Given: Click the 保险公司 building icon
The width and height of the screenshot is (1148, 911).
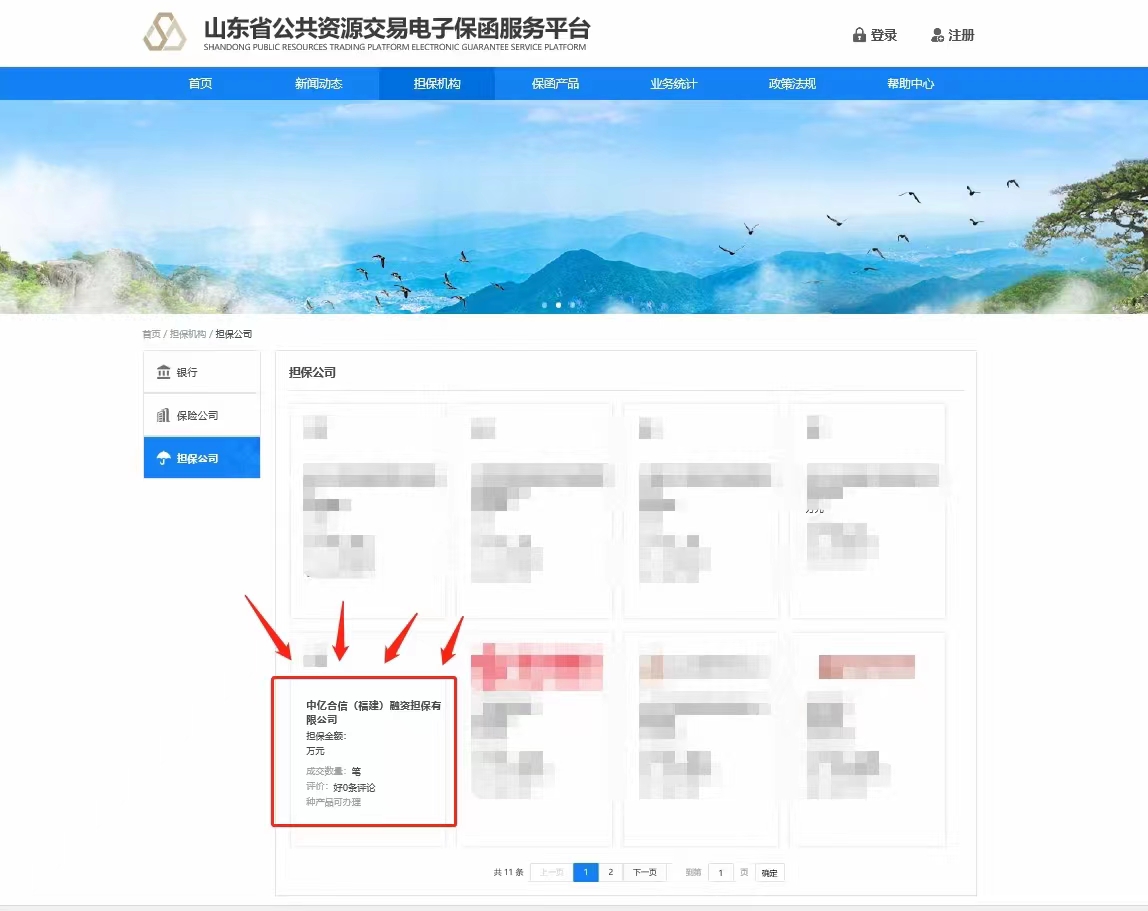Looking at the screenshot, I should click(x=163, y=415).
